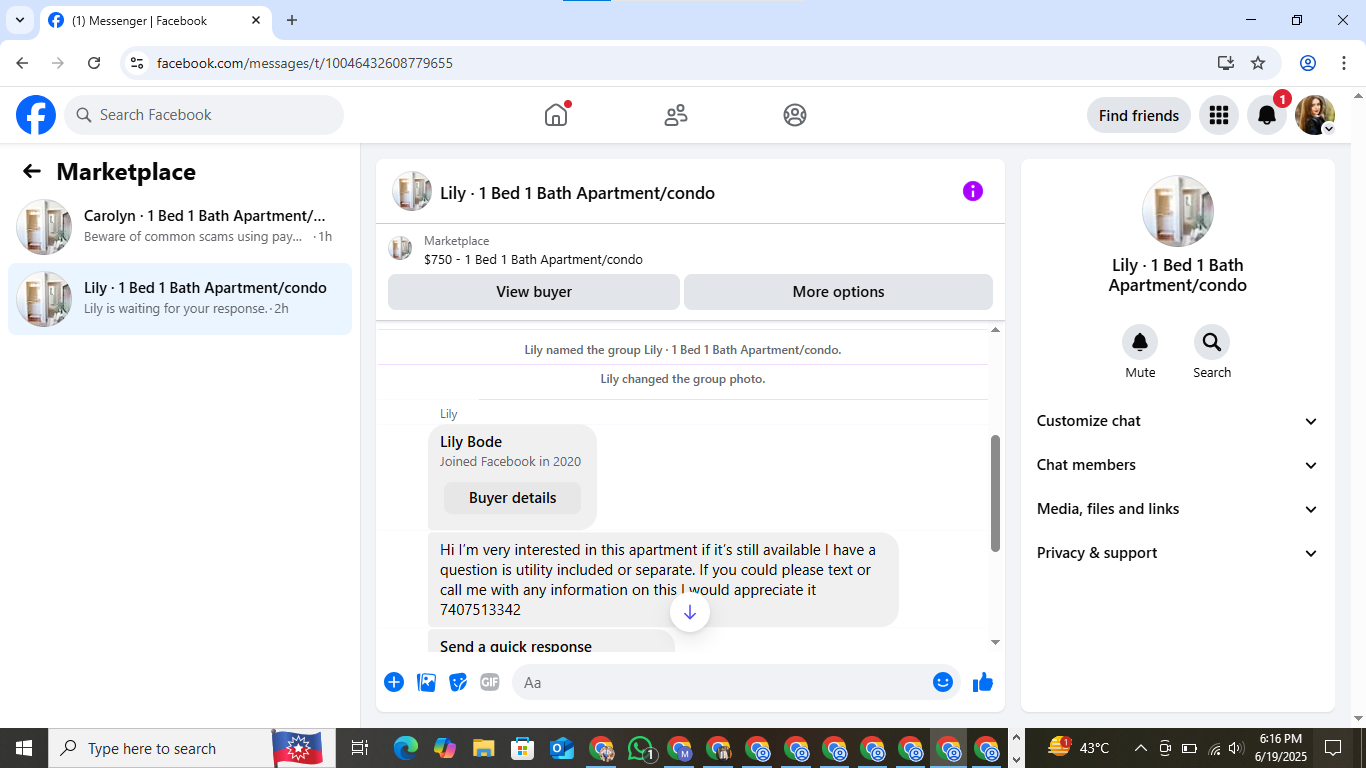This screenshot has height=768, width=1366.
Task: Open the $750 Marketplace listing link
Action: tap(533, 260)
